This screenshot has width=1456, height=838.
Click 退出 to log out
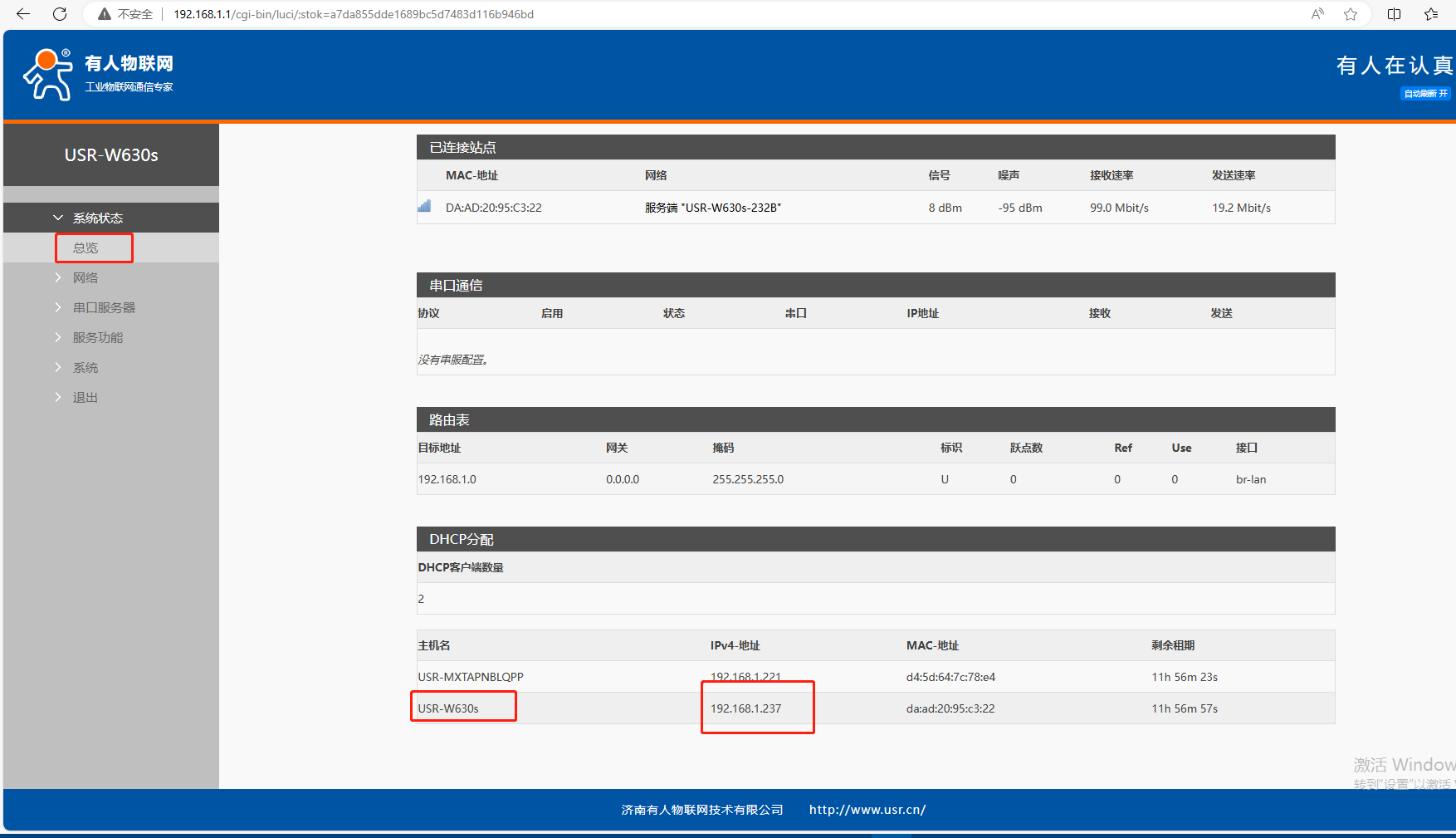(x=86, y=398)
